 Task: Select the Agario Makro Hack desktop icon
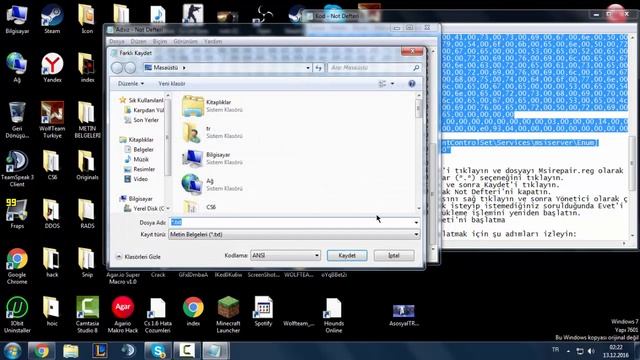(x=122, y=315)
